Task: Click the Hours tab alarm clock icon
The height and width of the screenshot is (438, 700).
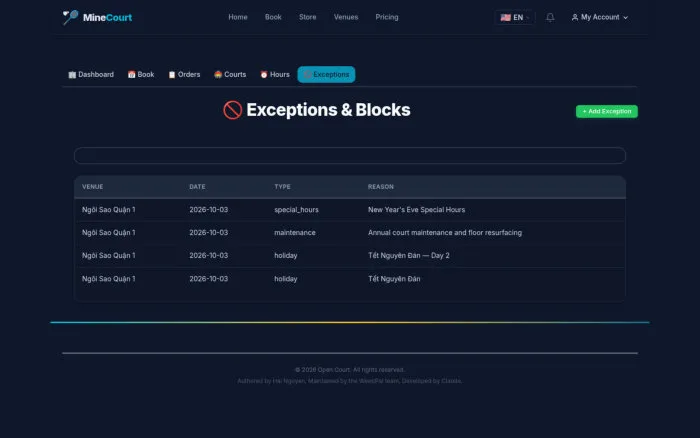Action: [x=264, y=75]
